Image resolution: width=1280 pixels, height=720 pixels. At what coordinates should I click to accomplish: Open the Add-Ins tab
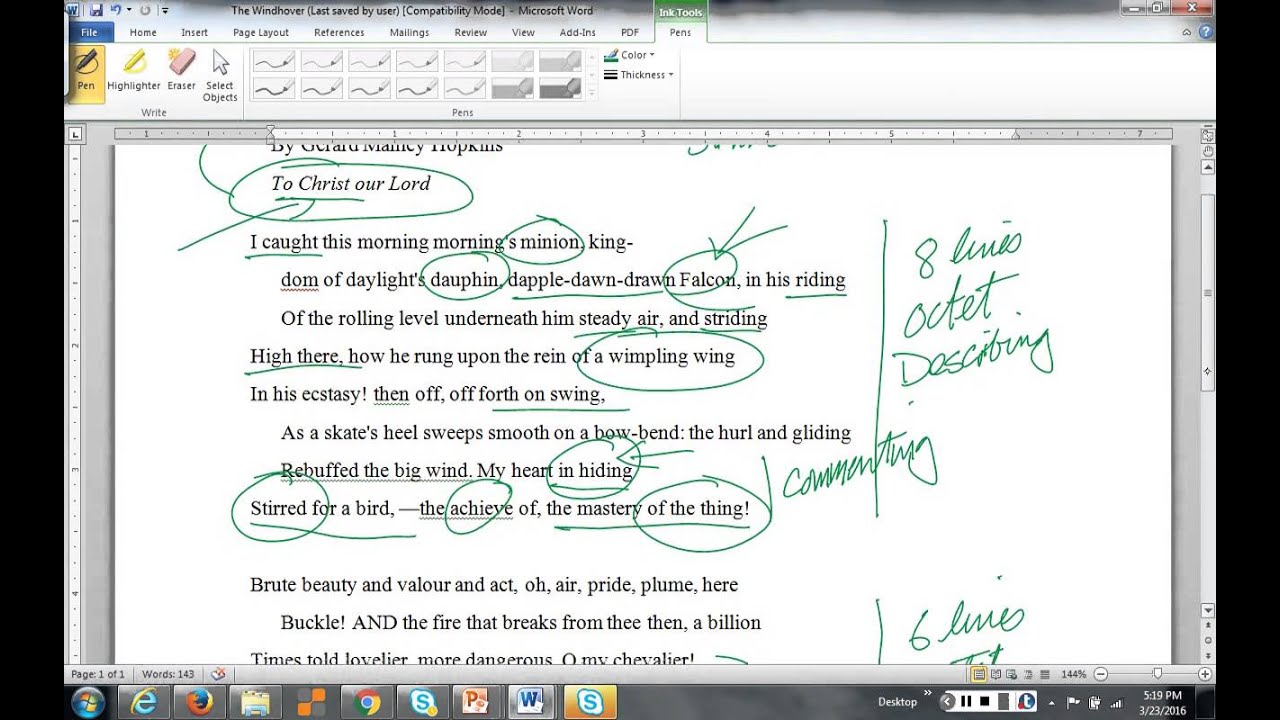pos(577,32)
